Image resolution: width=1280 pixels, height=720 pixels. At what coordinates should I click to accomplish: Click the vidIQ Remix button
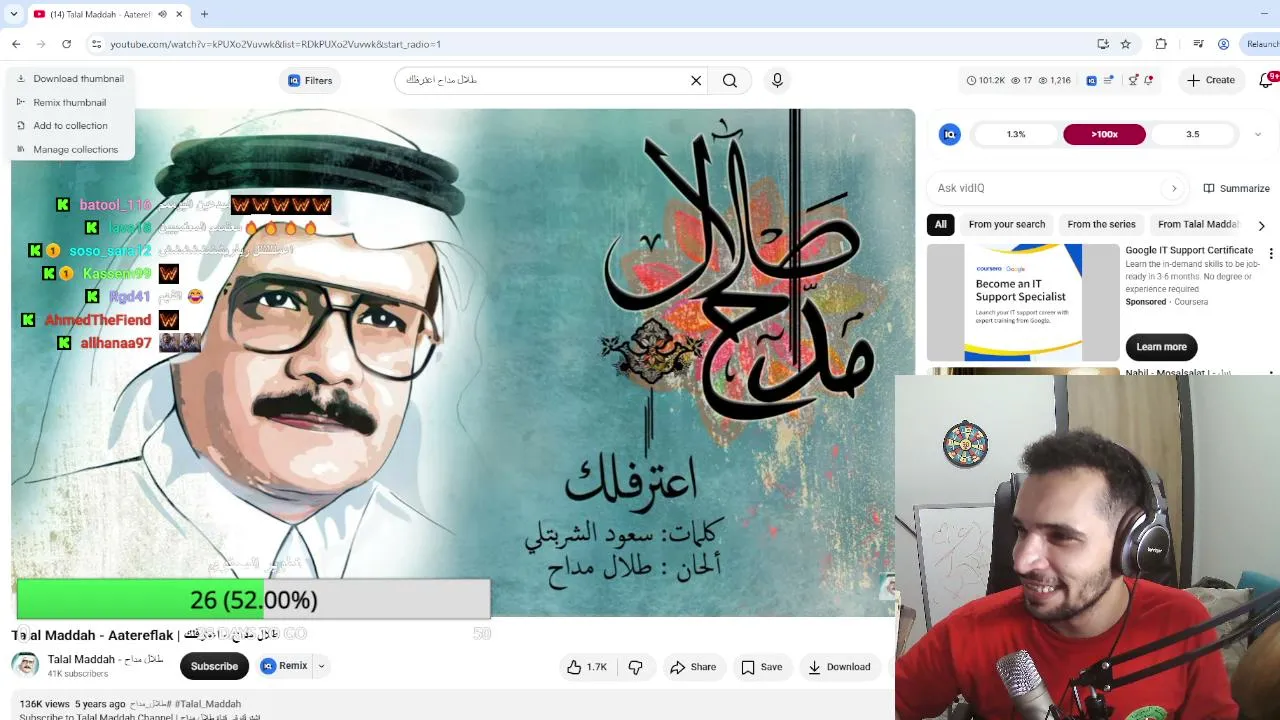point(284,666)
